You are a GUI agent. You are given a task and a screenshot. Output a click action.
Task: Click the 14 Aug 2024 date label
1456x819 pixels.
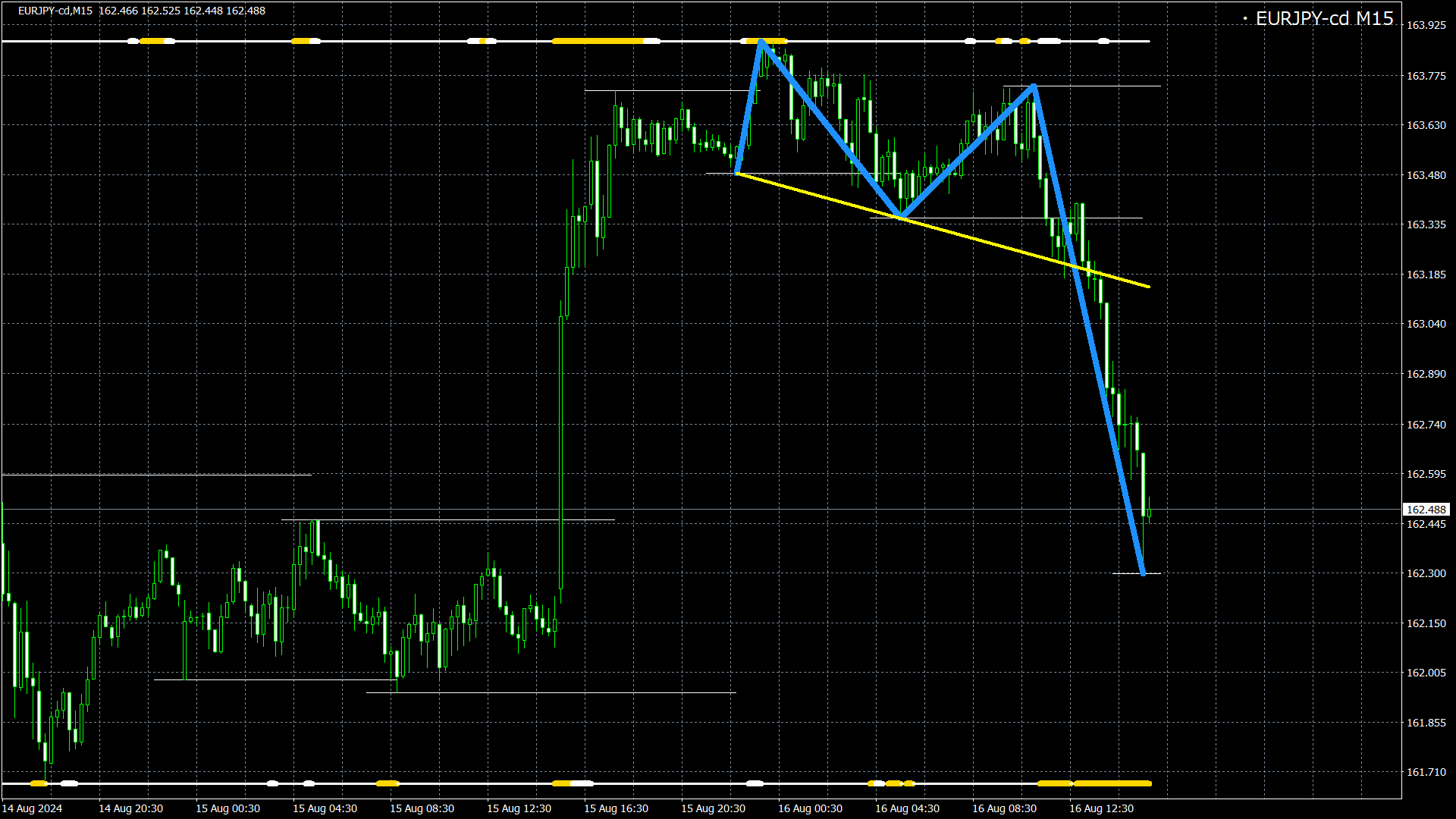[33, 808]
